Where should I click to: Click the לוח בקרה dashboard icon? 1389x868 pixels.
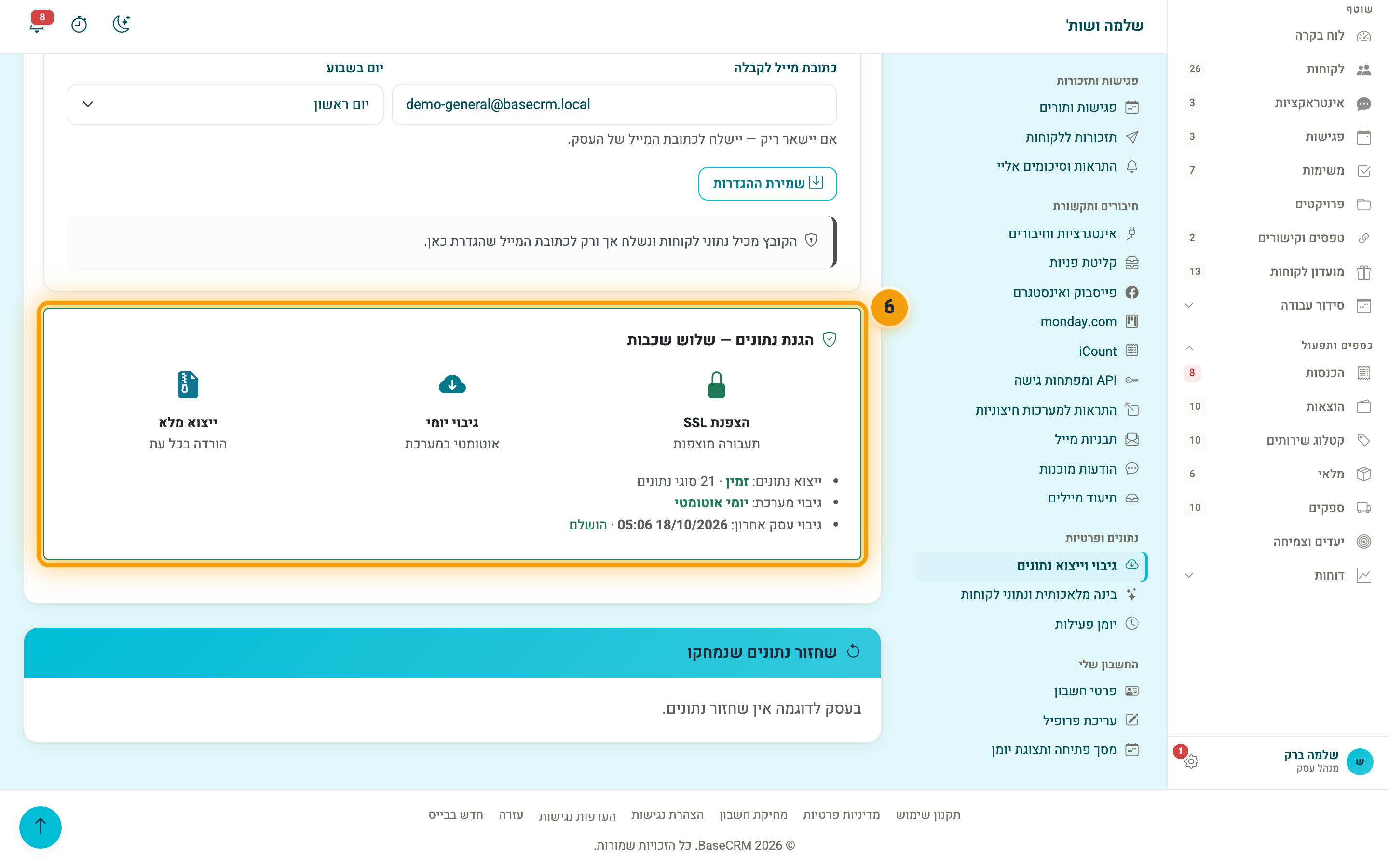pyautogui.click(x=1364, y=36)
